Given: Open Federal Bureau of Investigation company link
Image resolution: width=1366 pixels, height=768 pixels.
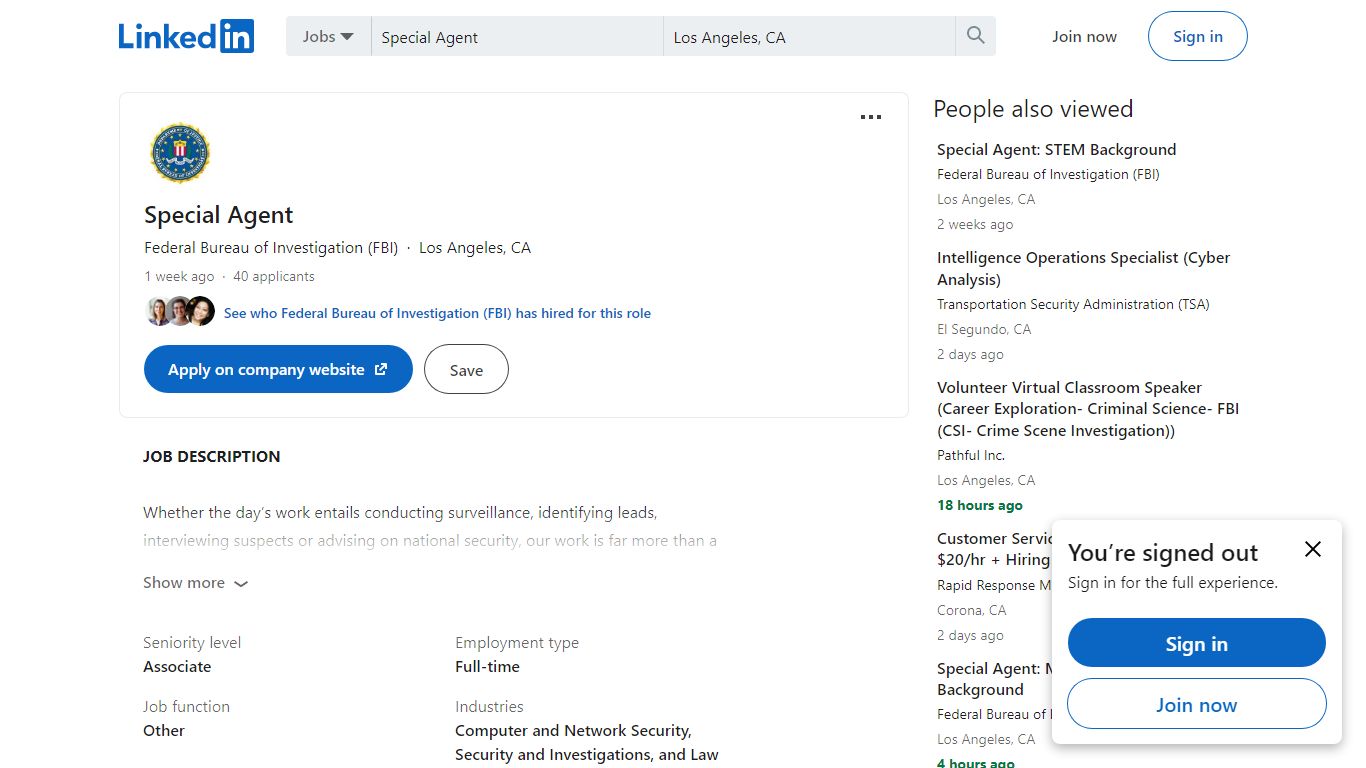Looking at the screenshot, I should click(271, 248).
